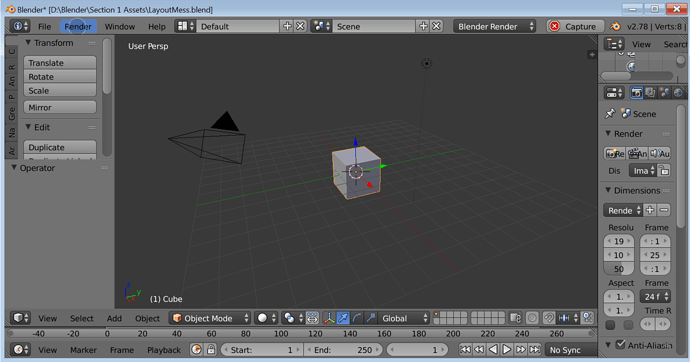Enable the Anti-Aliasing checkbox
The height and width of the screenshot is (362, 690).
tap(620, 344)
